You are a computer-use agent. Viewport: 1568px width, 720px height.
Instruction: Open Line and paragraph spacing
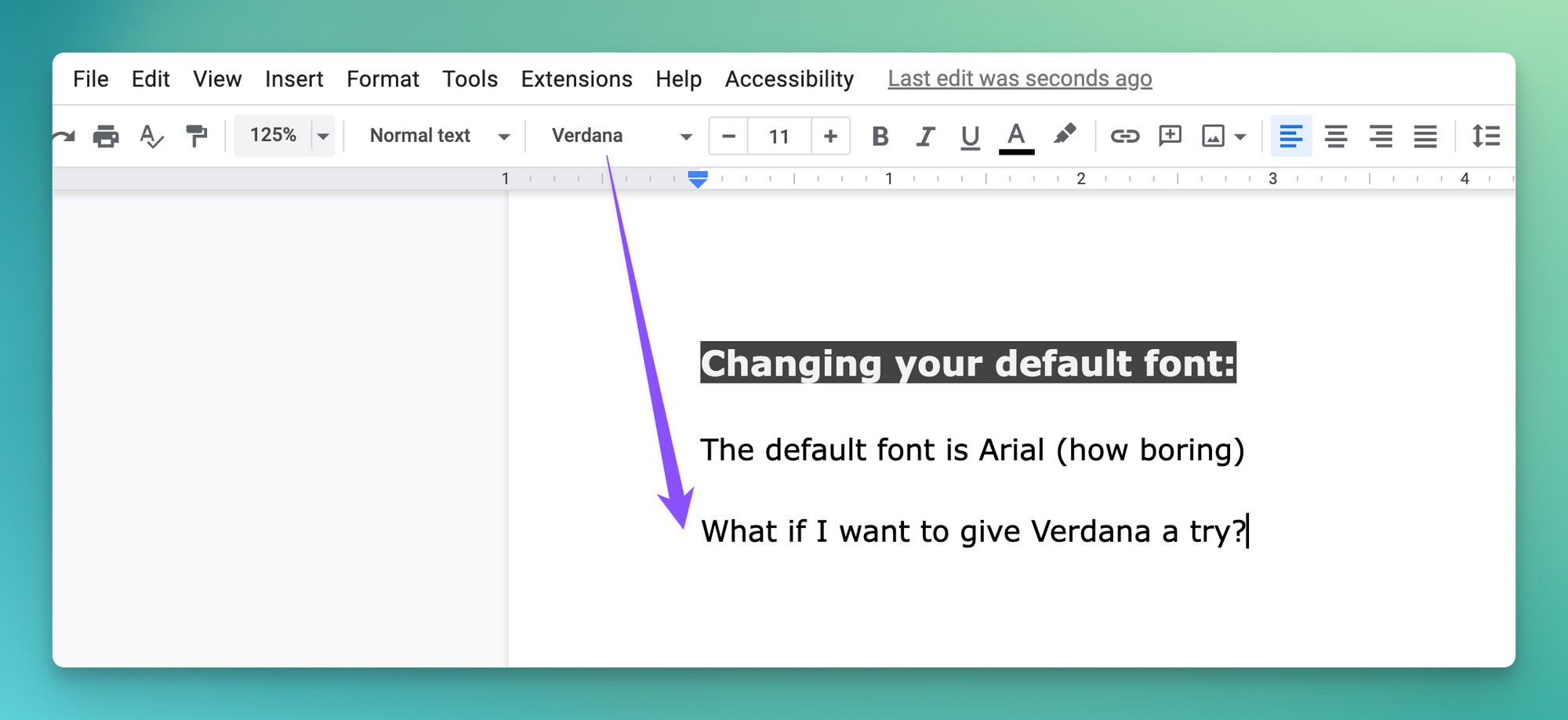click(1486, 136)
